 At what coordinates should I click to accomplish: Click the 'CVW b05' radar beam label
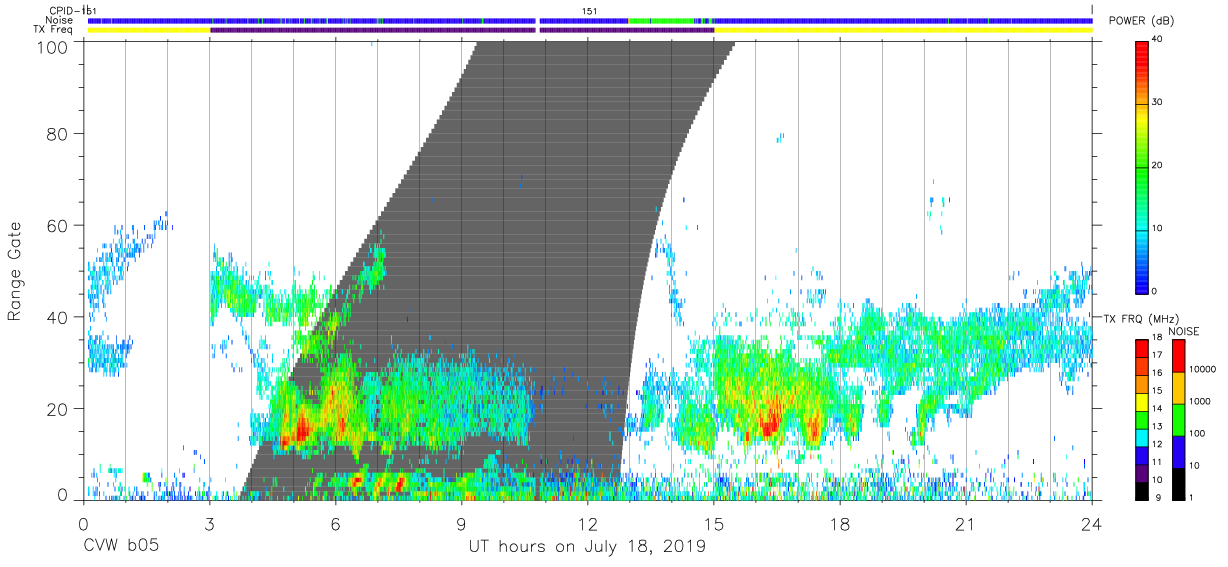(121, 547)
